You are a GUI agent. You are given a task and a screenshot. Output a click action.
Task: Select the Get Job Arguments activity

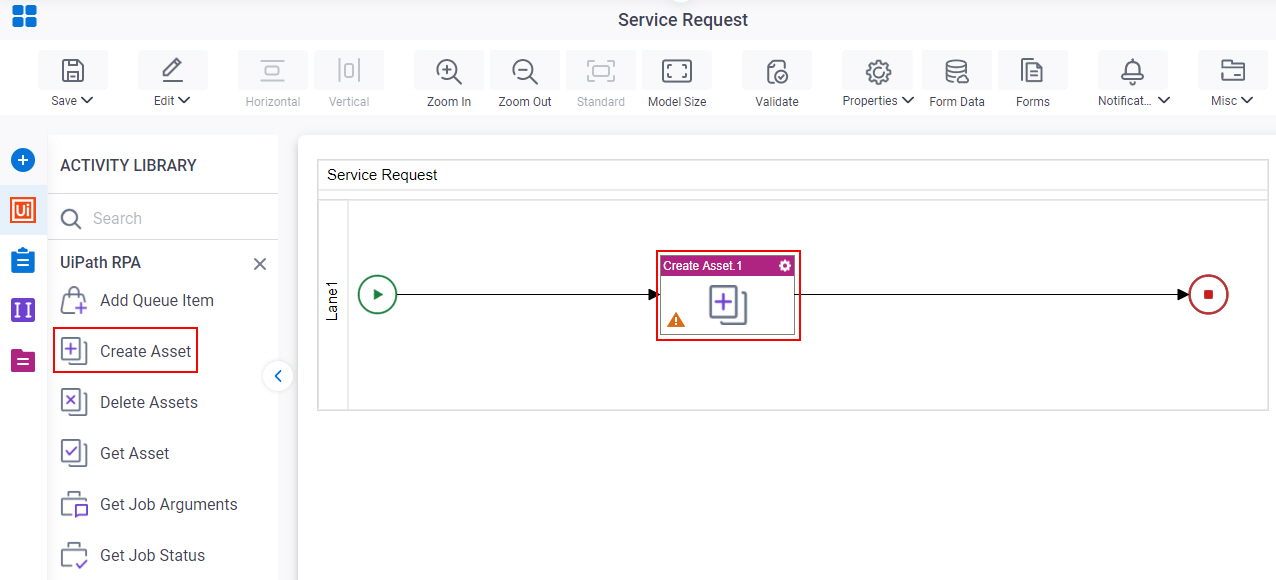(x=149, y=504)
